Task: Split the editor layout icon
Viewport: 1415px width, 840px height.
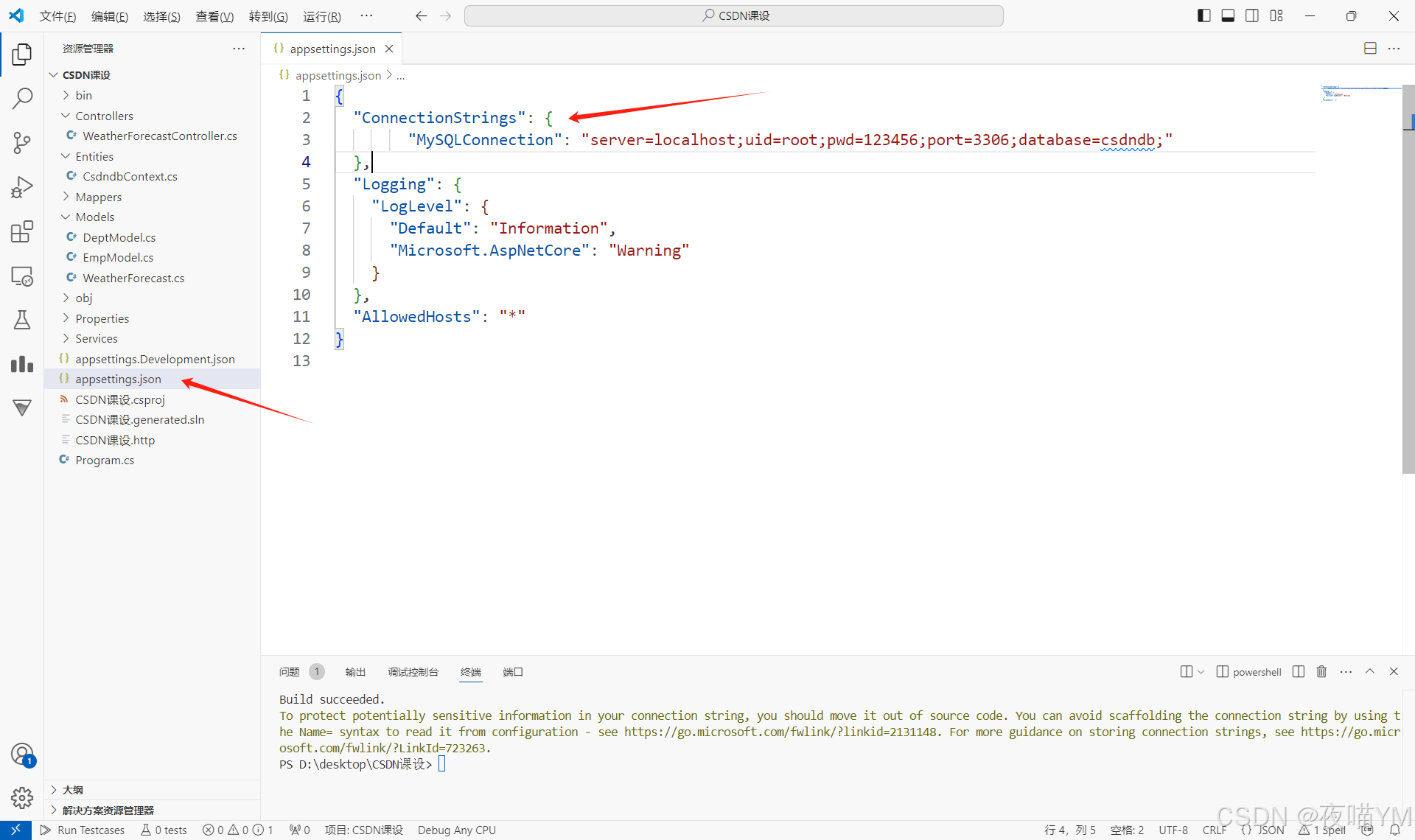Action: (1370, 49)
